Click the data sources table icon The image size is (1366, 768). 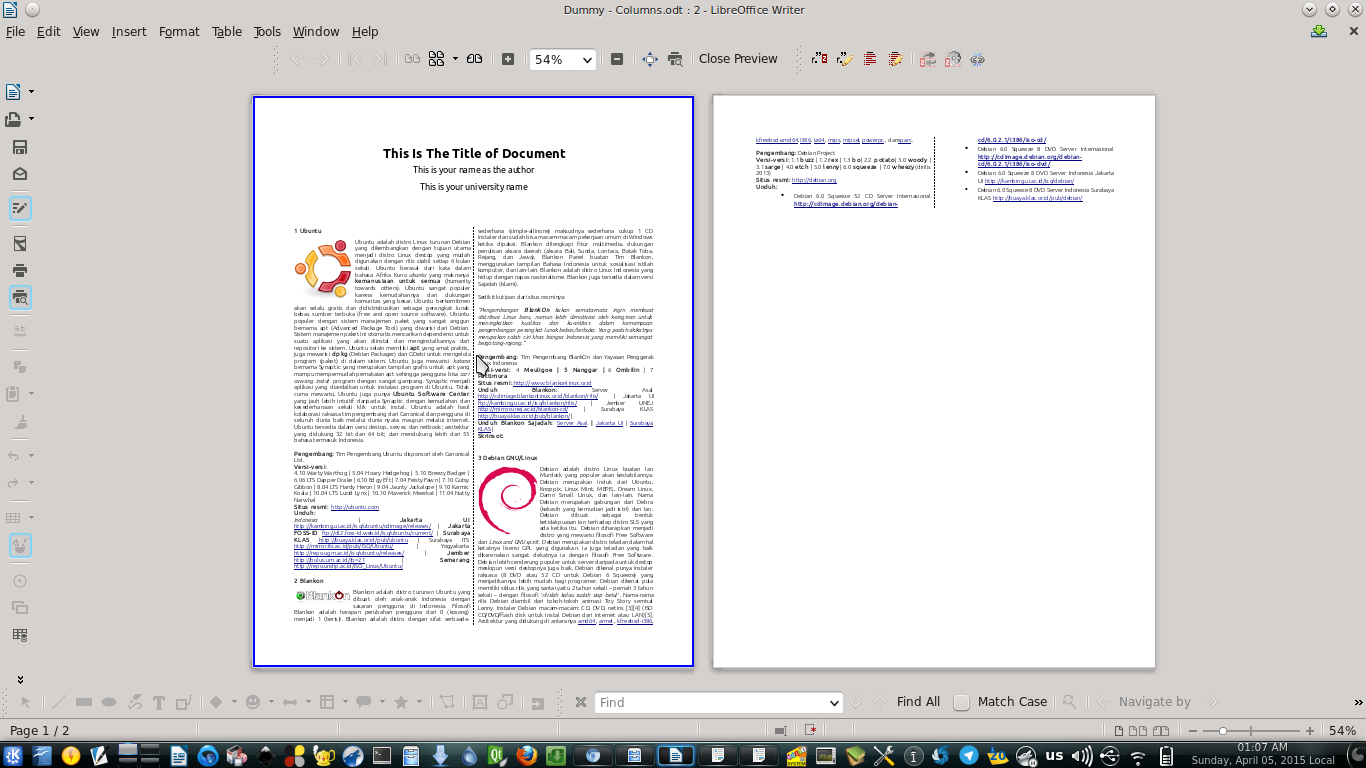19,634
